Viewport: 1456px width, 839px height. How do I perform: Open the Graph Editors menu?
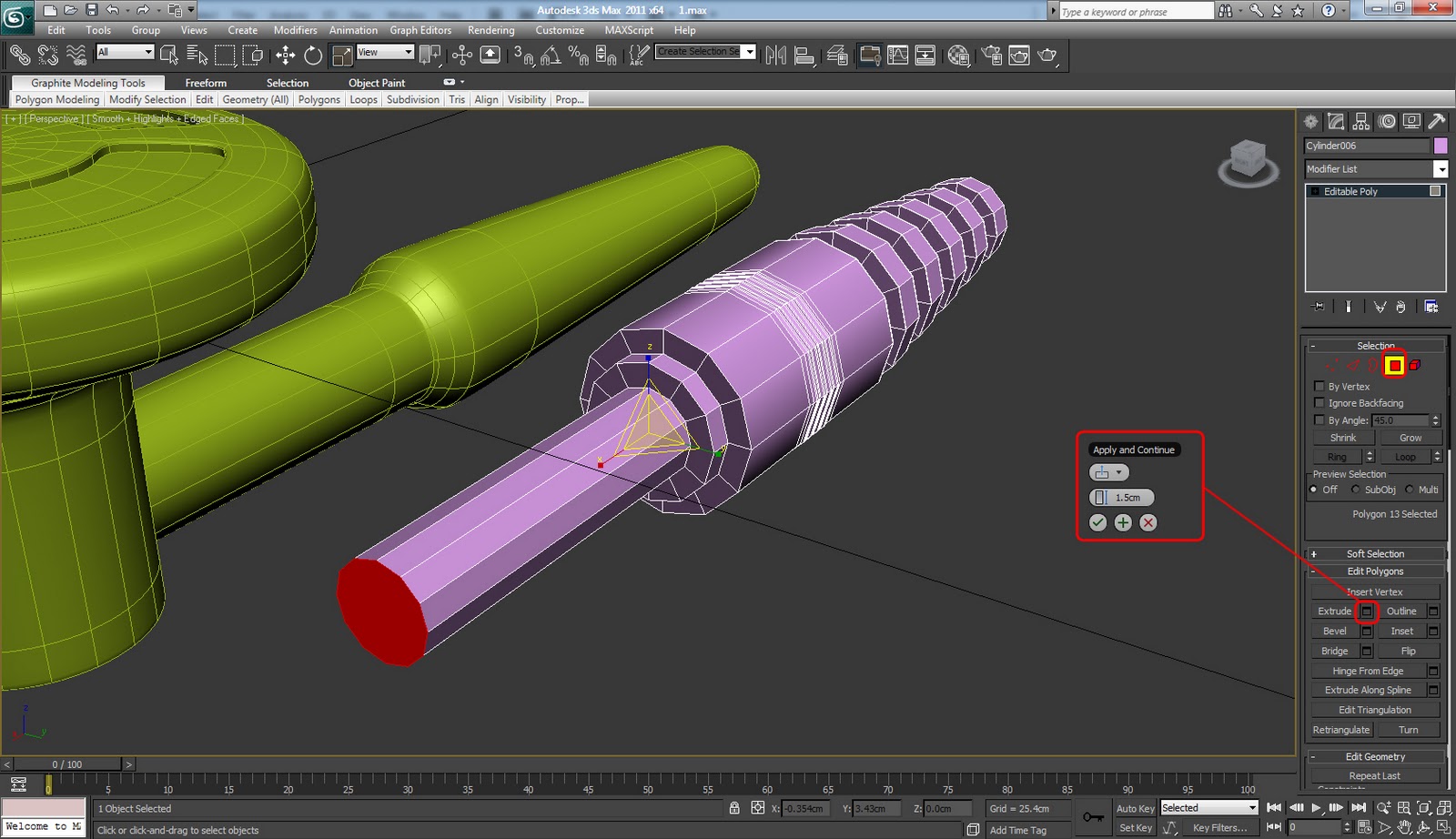420,30
